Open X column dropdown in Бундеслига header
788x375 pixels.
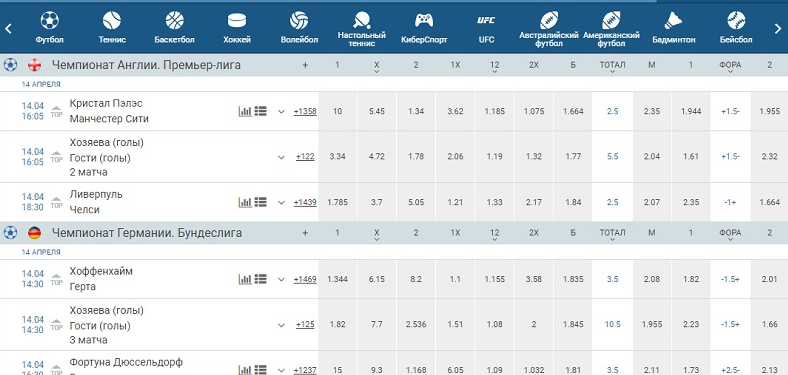point(376,234)
